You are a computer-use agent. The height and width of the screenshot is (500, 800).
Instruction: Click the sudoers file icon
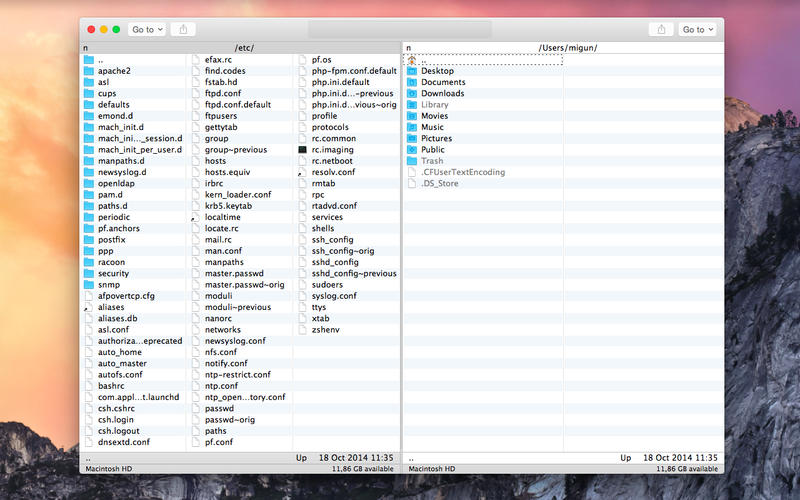(303, 284)
